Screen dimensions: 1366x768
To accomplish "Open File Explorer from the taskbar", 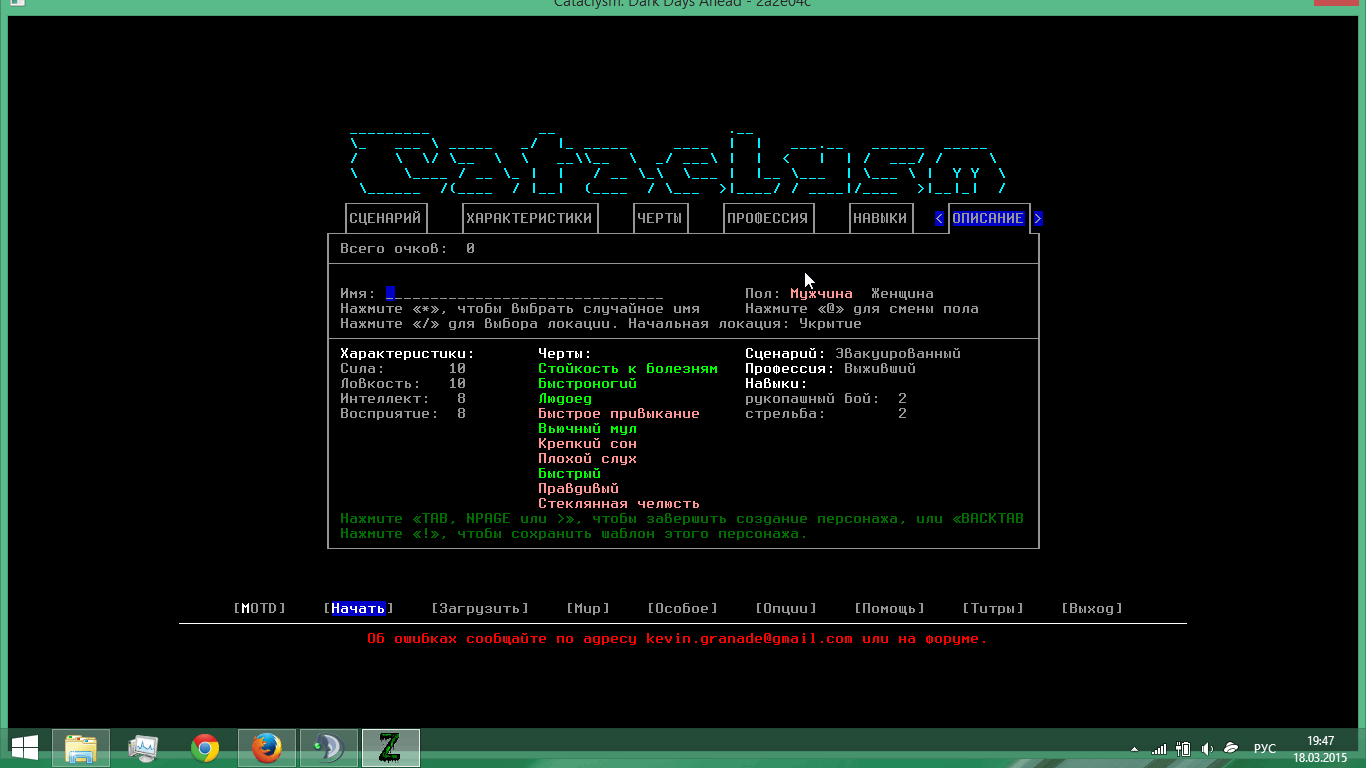I will coord(81,748).
